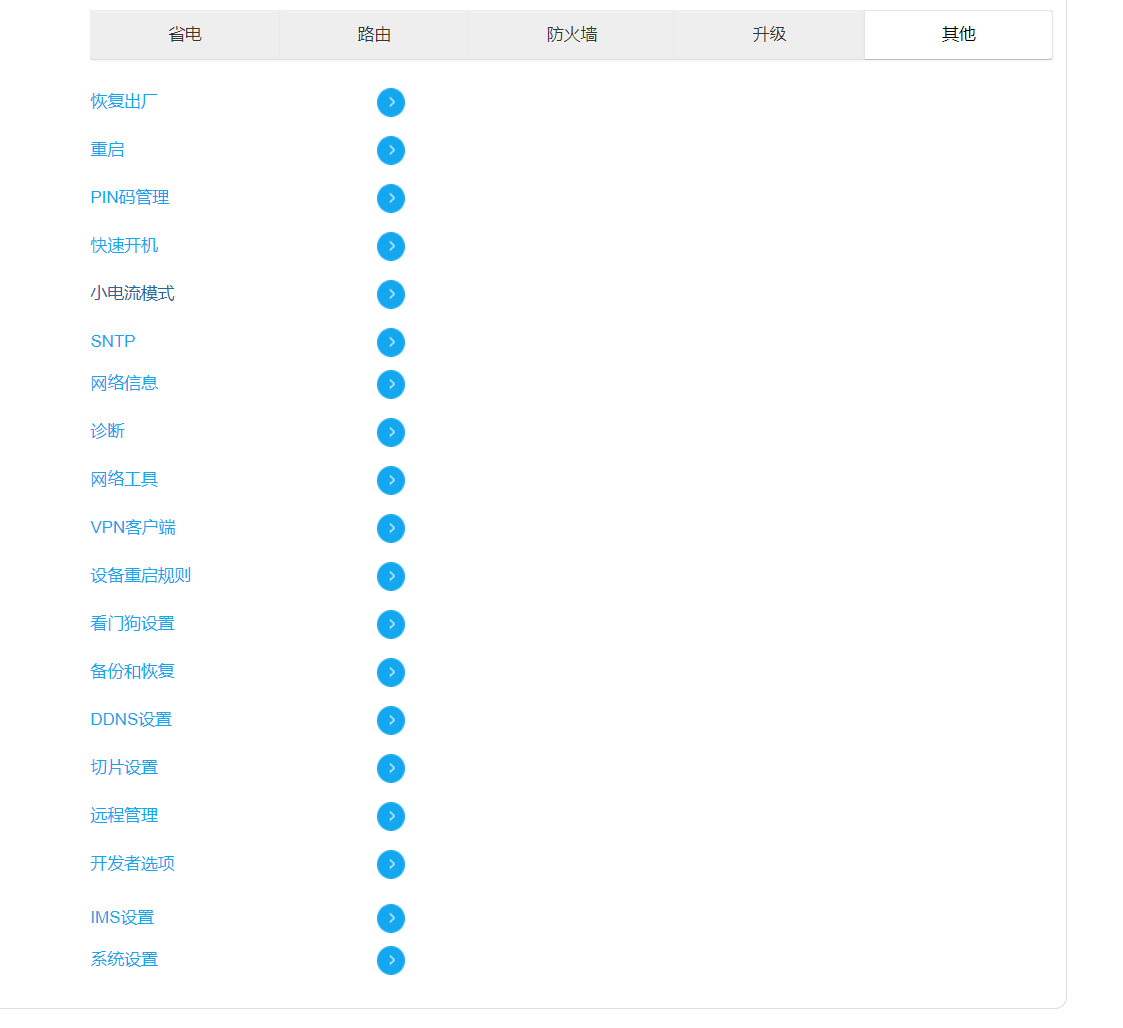The height and width of the screenshot is (1028, 1123).
Task: Expand 网络信息 with its chevron button
Action: [x=391, y=384]
